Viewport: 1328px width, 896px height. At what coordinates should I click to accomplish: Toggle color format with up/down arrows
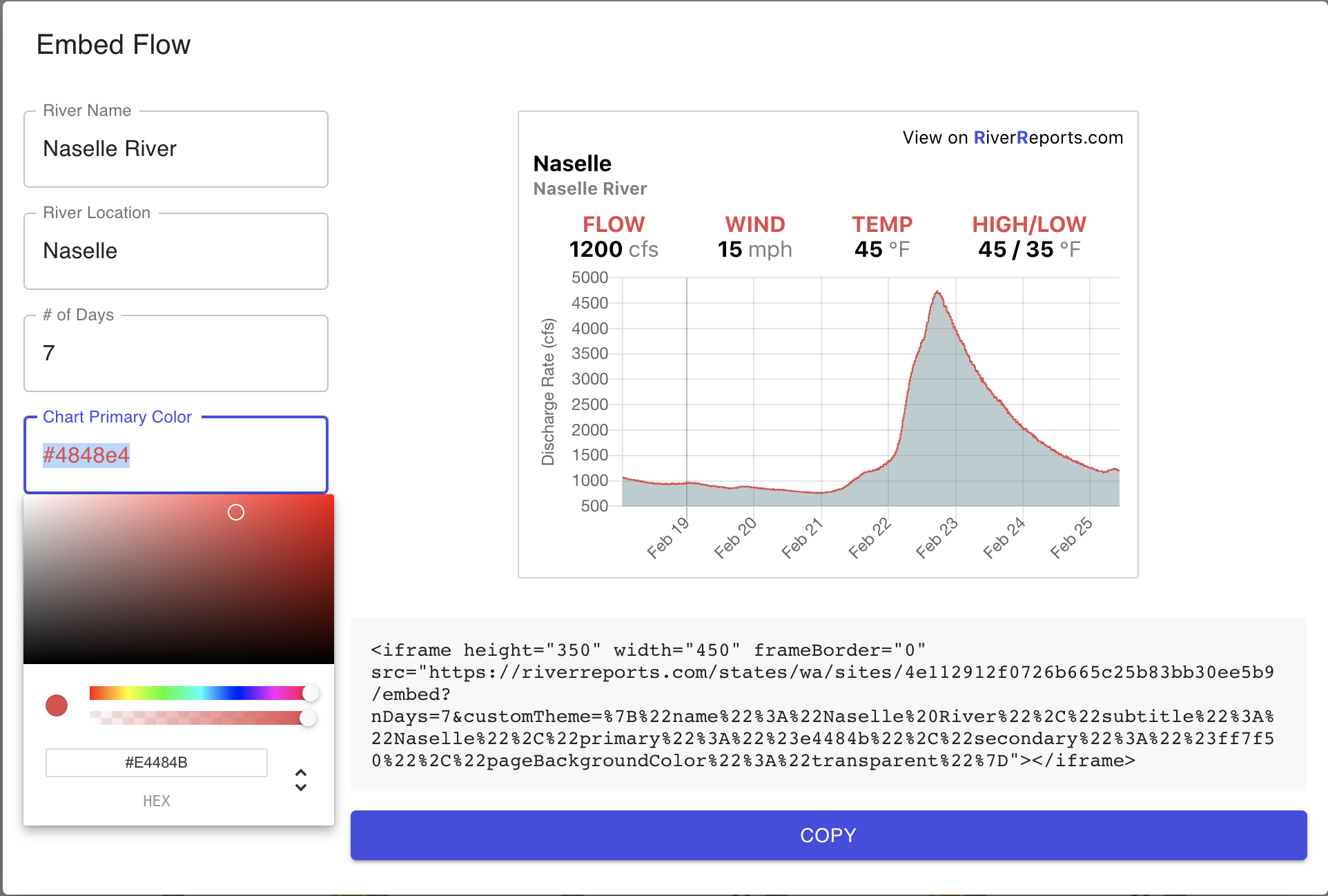[x=301, y=780]
